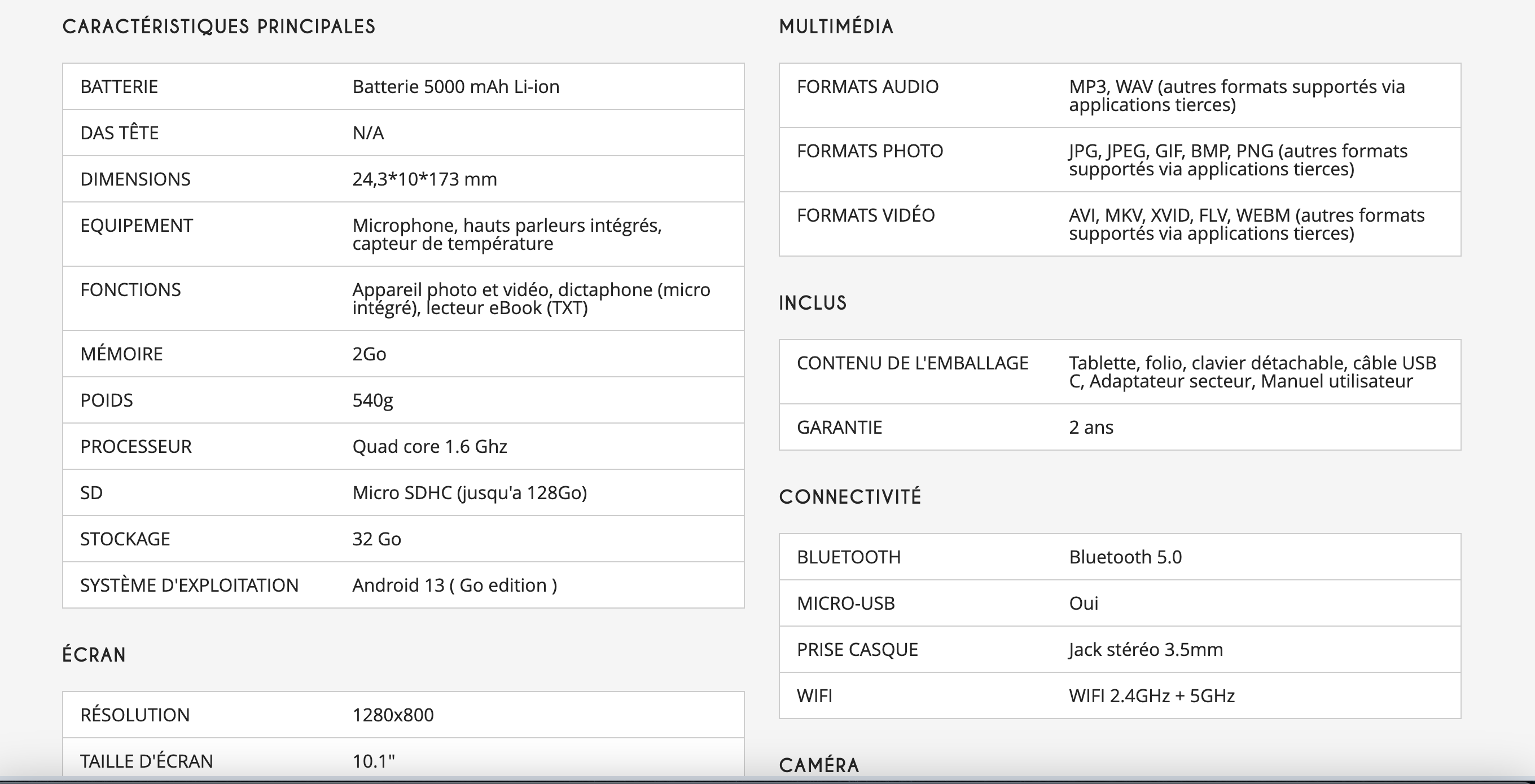Click the FORMATS AUDIO label
This screenshot has width=1535, height=784.
click(867, 87)
